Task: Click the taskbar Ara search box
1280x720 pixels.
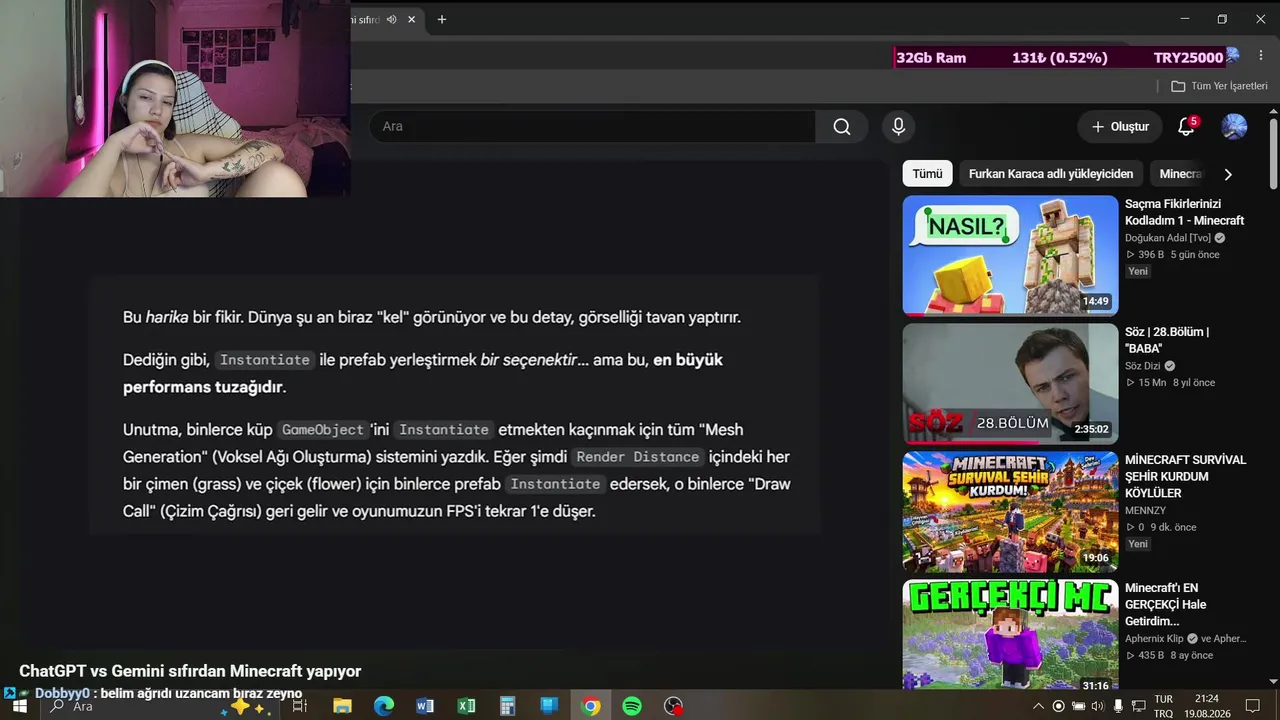Action: coord(160,706)
